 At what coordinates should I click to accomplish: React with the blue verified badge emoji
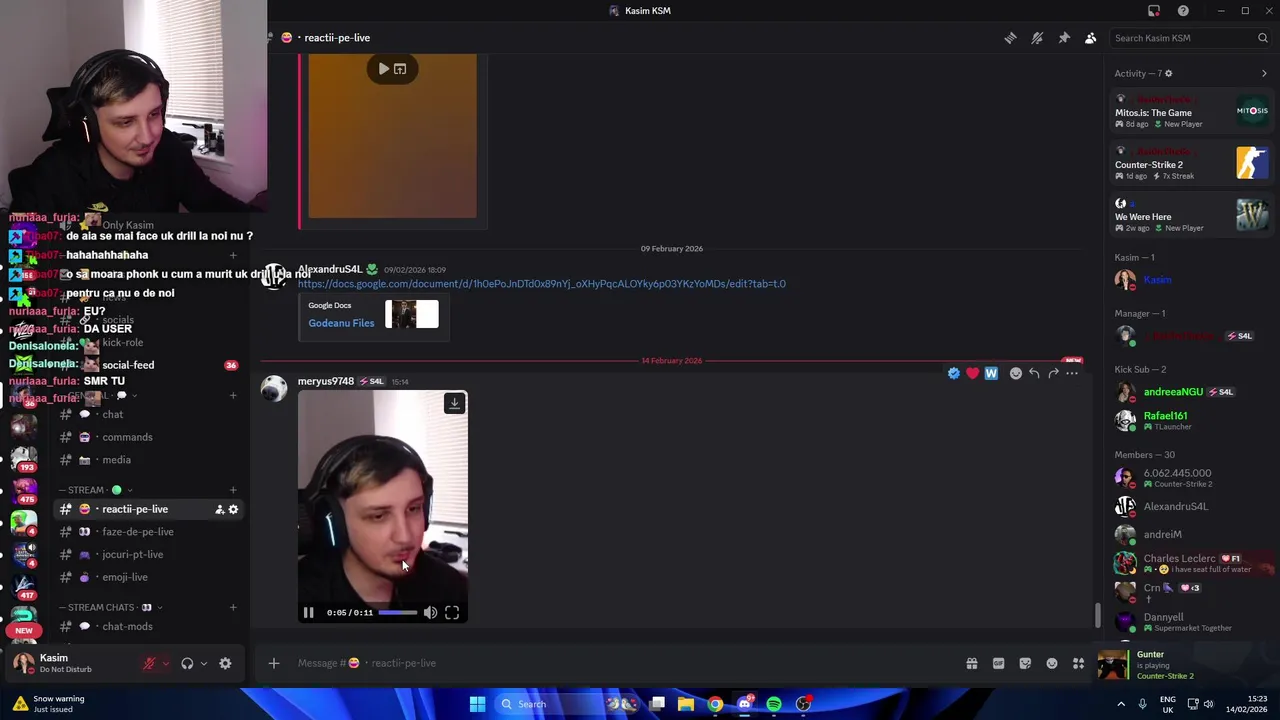tap(954, 373)
